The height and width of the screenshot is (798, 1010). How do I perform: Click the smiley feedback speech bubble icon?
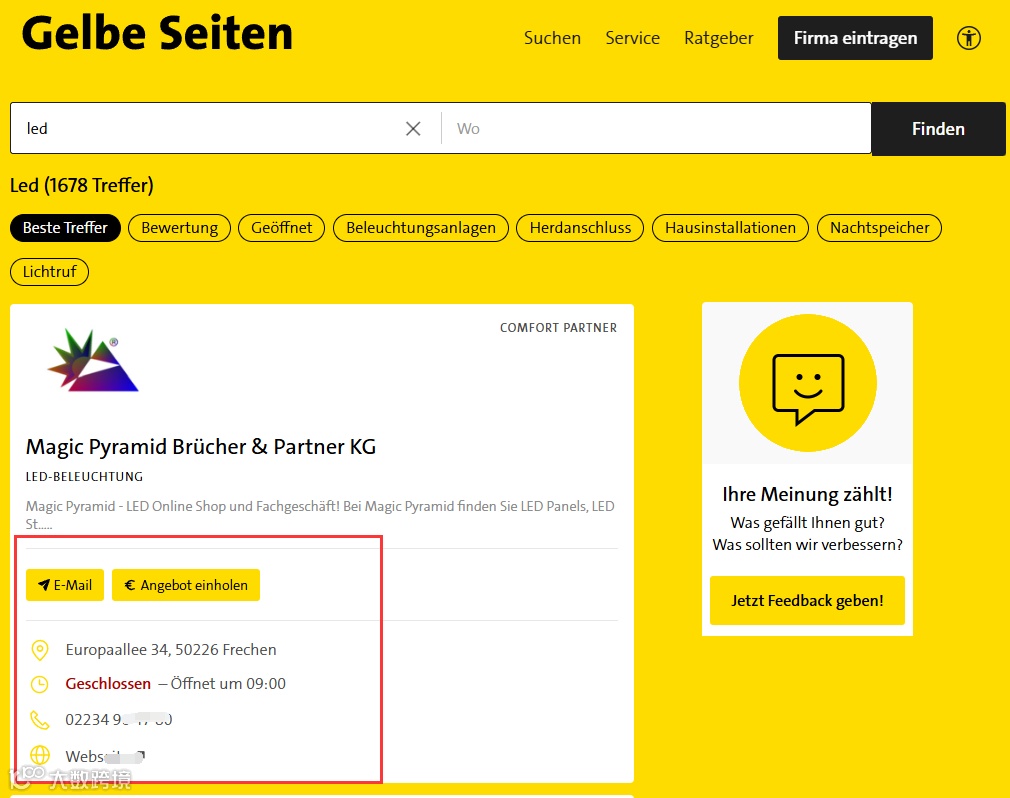[808, 388]
